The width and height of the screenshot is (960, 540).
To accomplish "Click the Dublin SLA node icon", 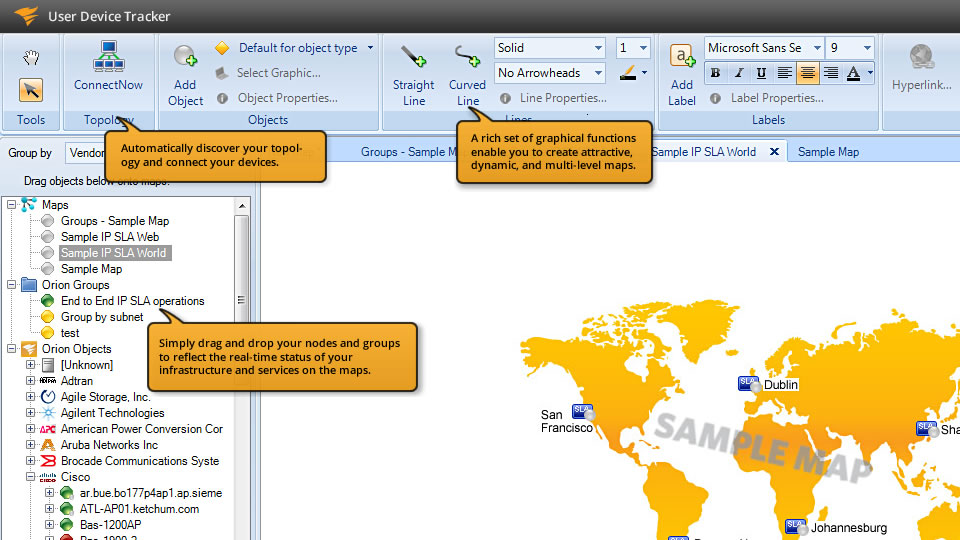I will coord(748,384).
